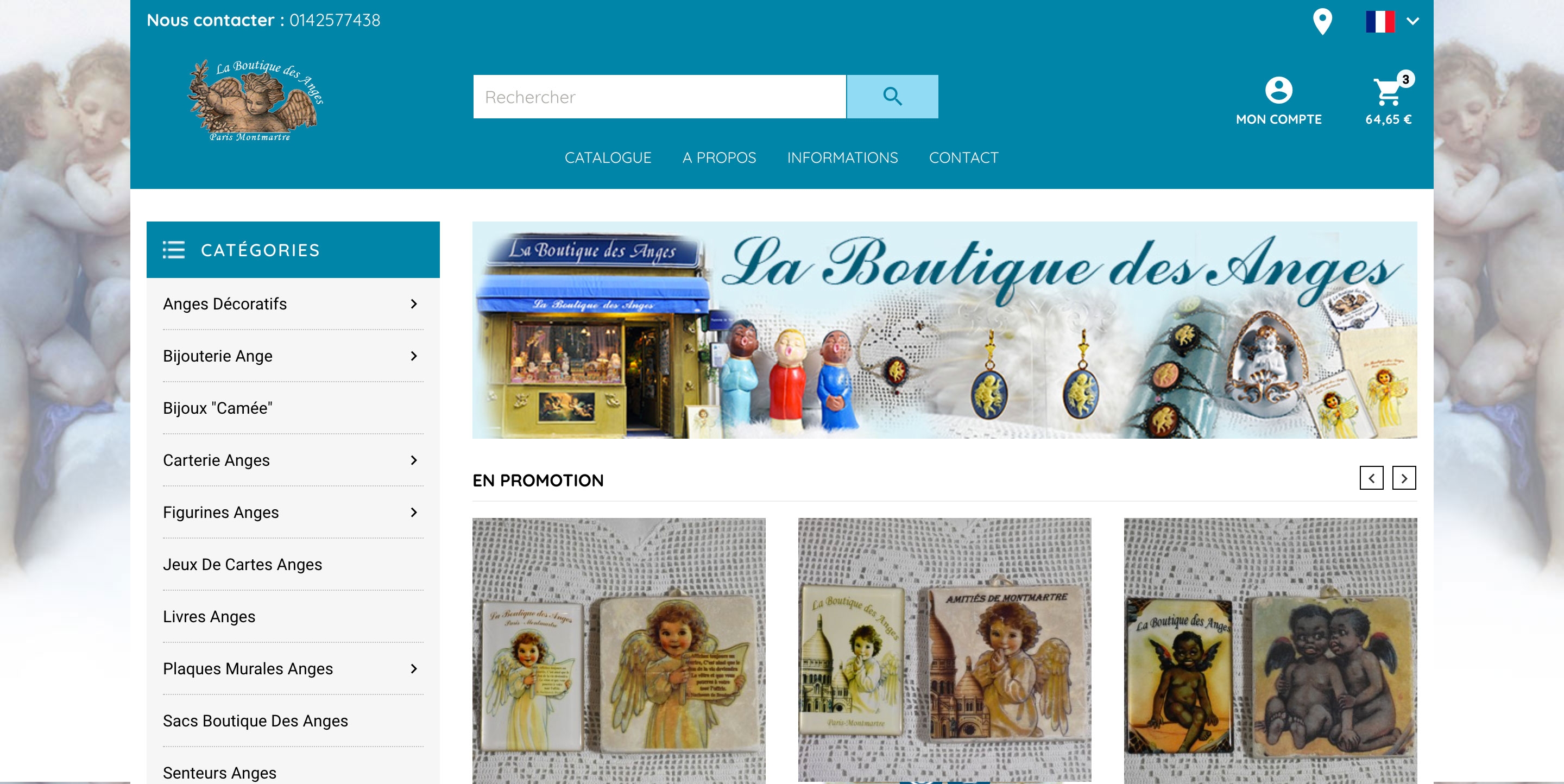Click the magnifier search button
Viewport: 1564px width, 784px height.
pos(892,97)
